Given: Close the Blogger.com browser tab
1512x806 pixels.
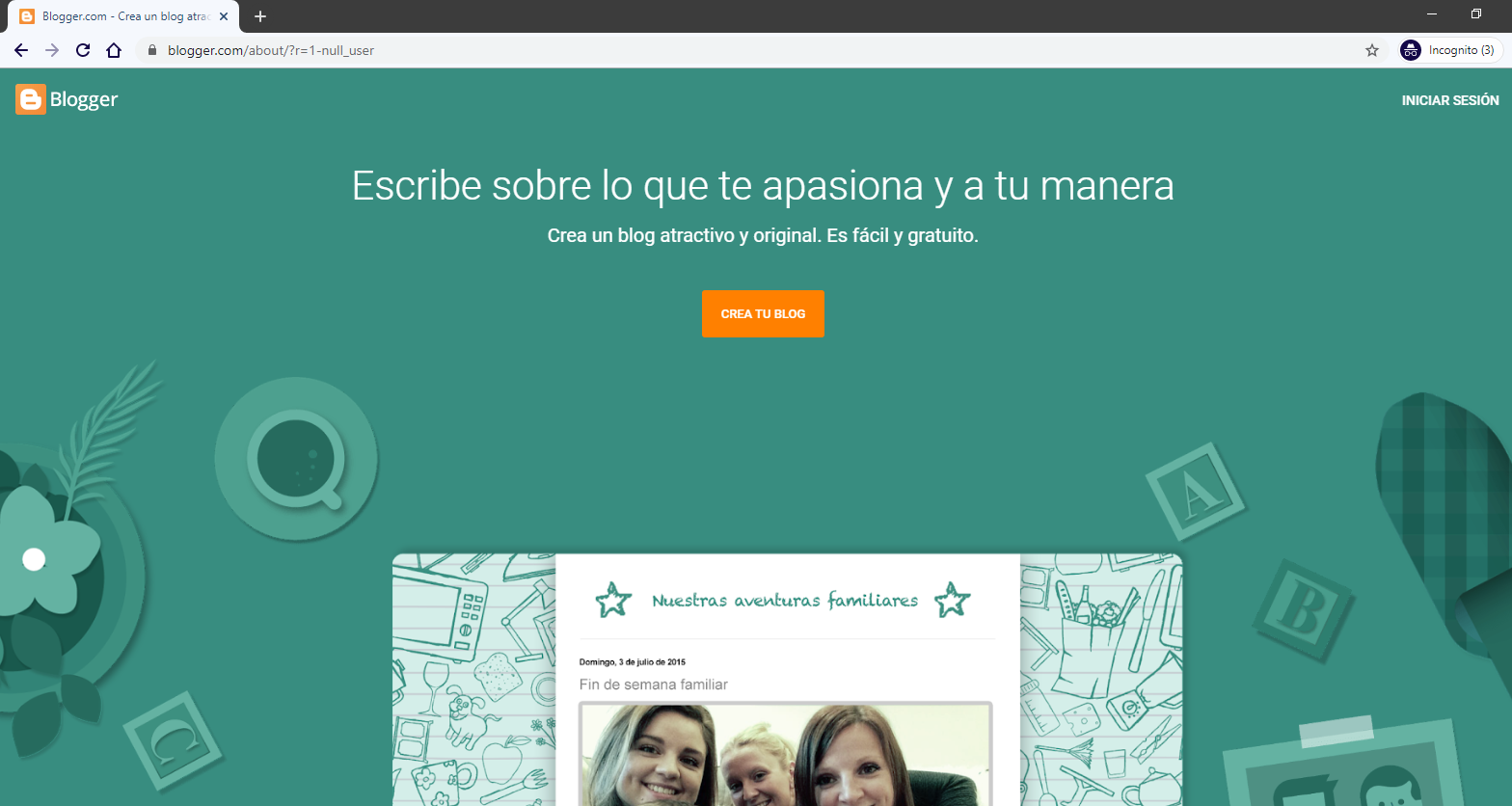Looking at the screenshot, I should (x=224, y=16).
